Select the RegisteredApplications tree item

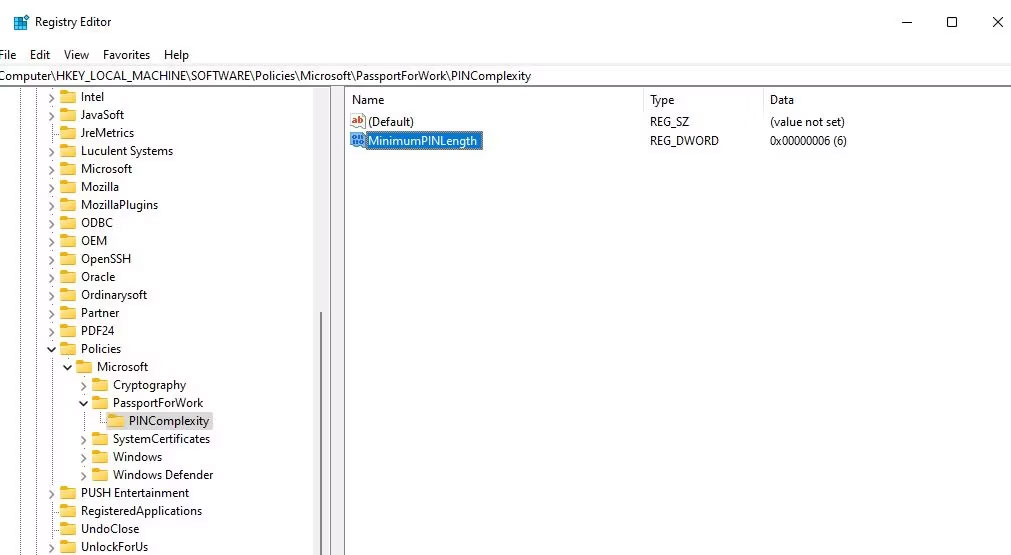click(141, 511)
